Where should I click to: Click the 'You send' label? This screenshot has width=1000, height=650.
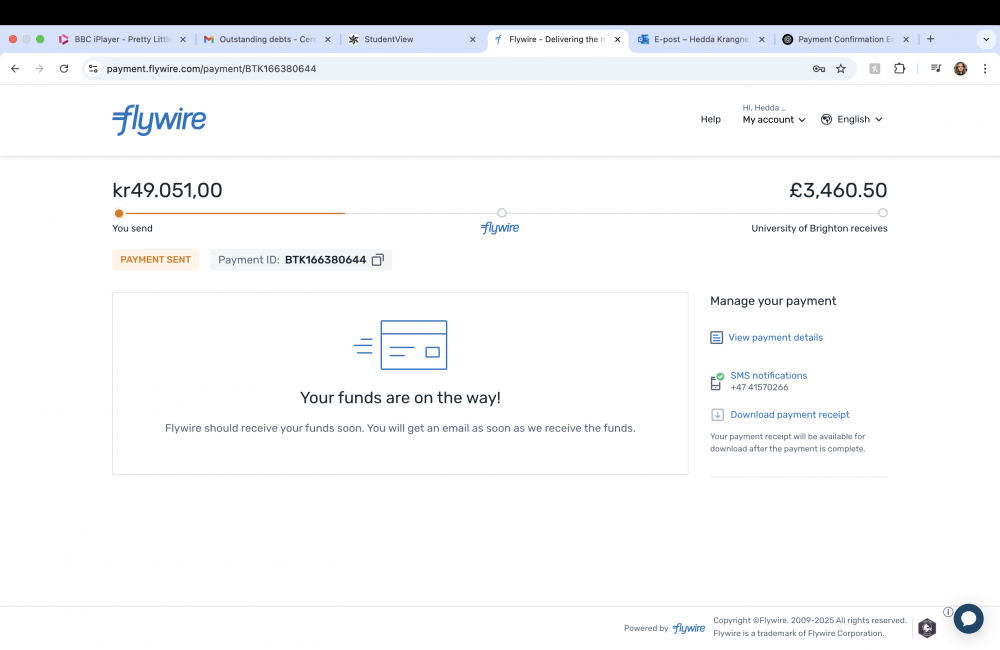[x=133, y=228]
